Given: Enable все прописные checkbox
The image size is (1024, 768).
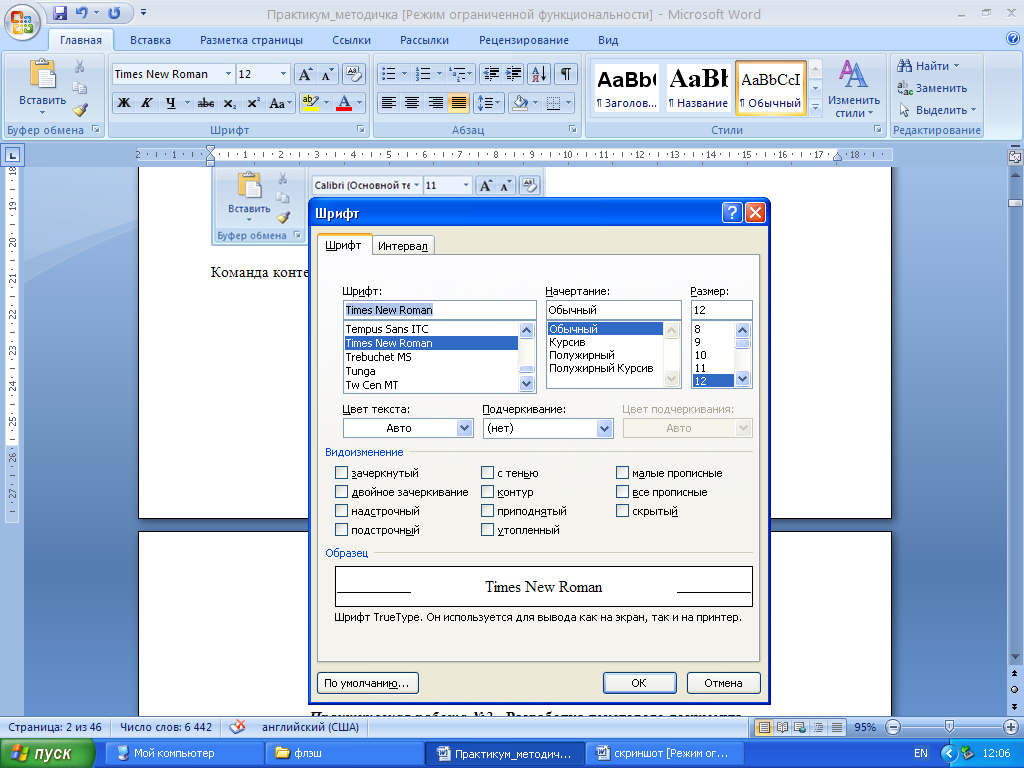Looking at the screenshot, I should pyautogui.click(x=622, y=491).
